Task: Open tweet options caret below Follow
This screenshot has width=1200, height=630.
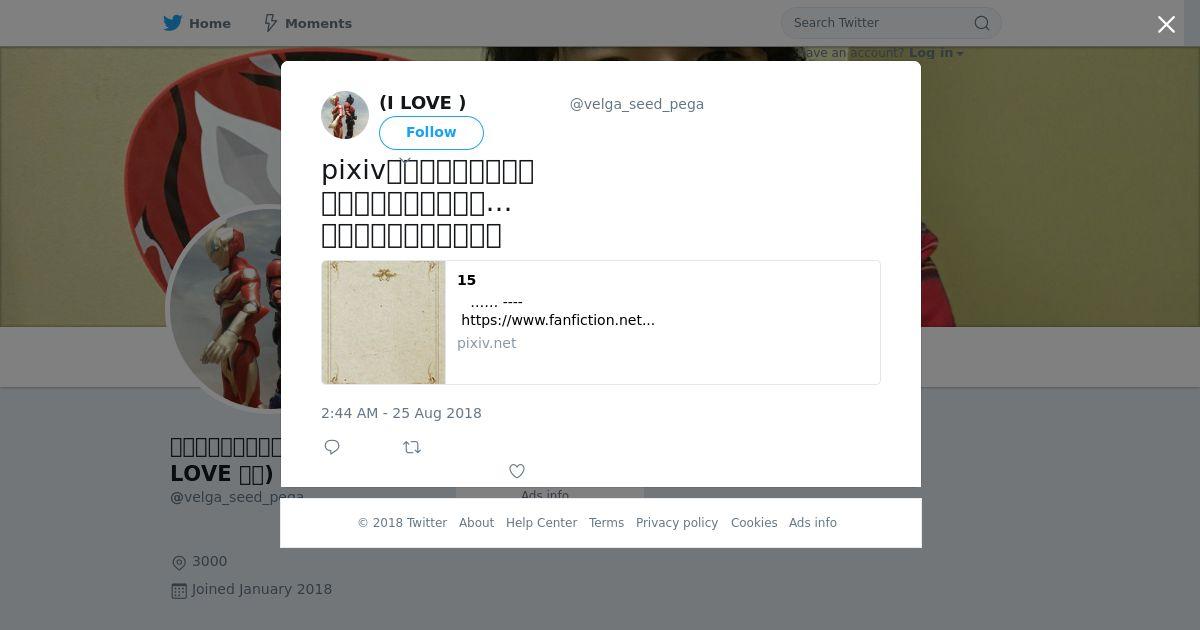Action: coord(405,160)
